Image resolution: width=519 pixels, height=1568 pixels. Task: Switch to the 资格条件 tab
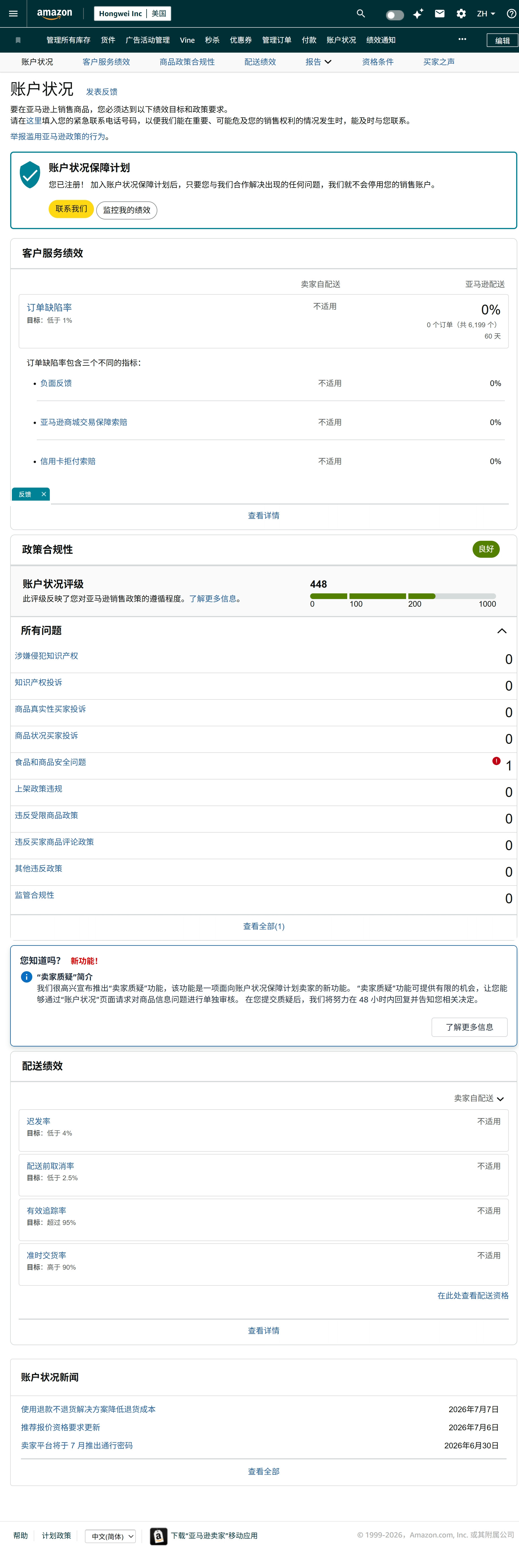click(378, 62)
